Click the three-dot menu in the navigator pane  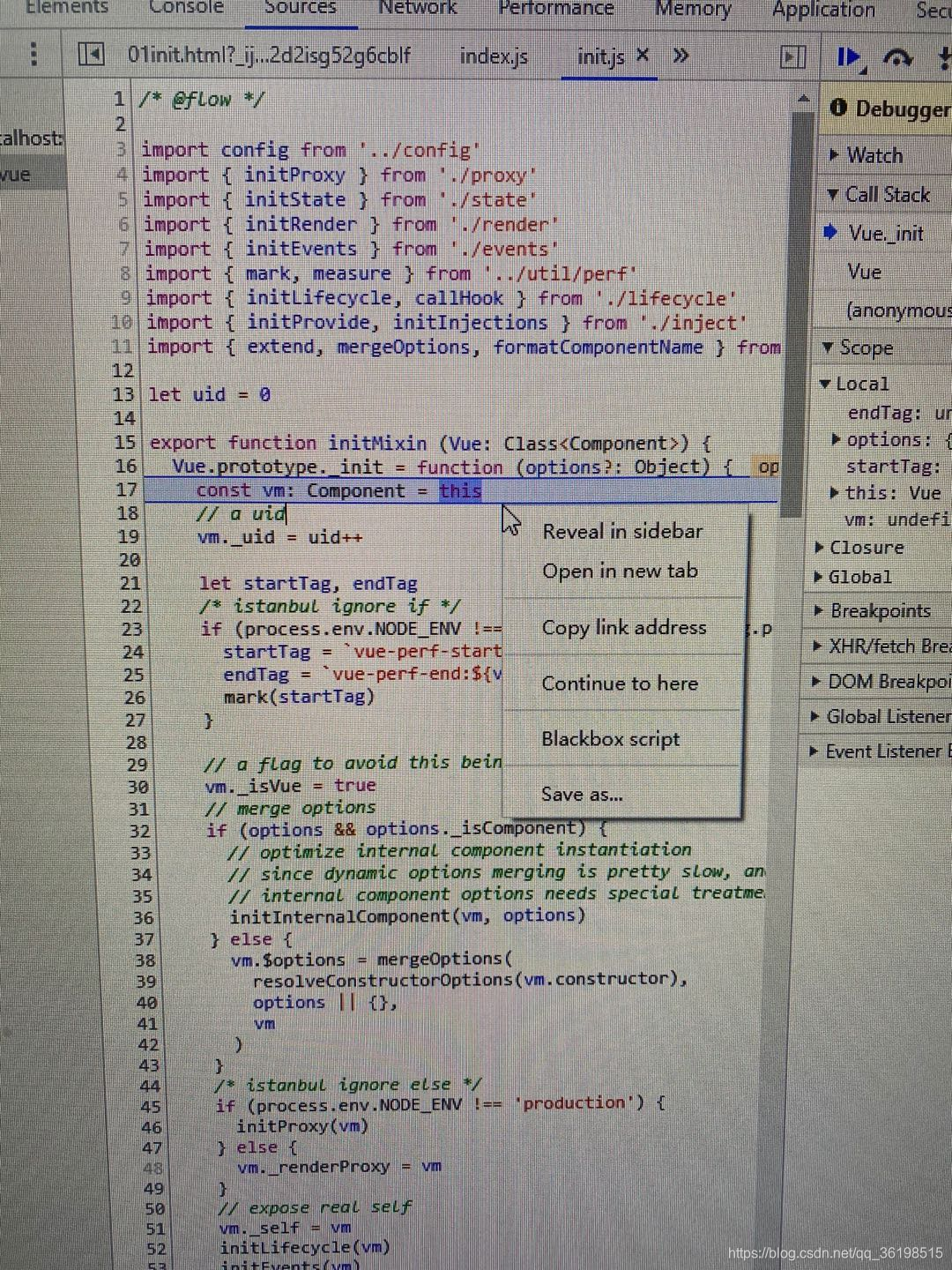coord(33,55)
